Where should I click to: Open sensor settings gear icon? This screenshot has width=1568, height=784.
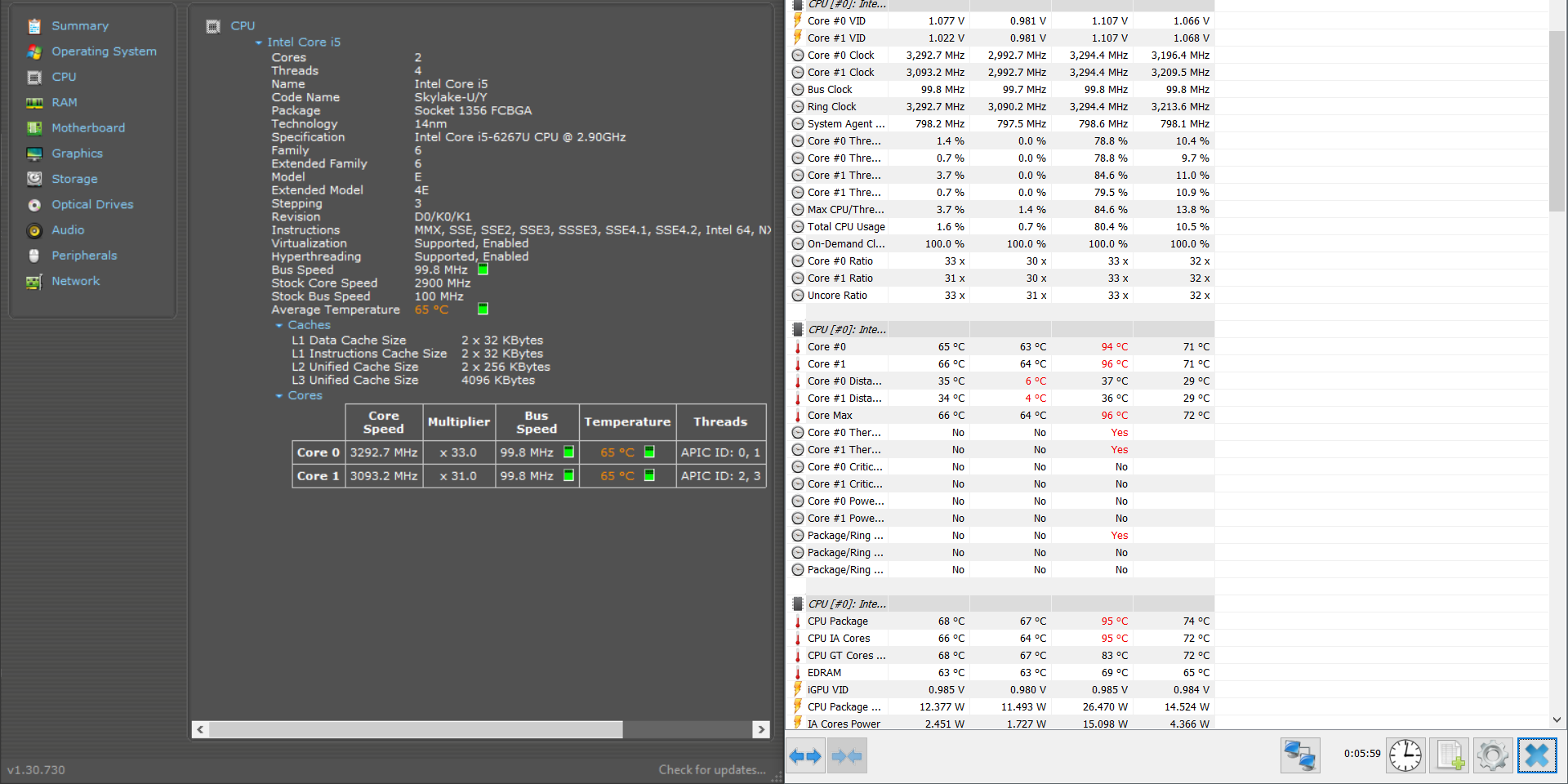point(1493,755)
